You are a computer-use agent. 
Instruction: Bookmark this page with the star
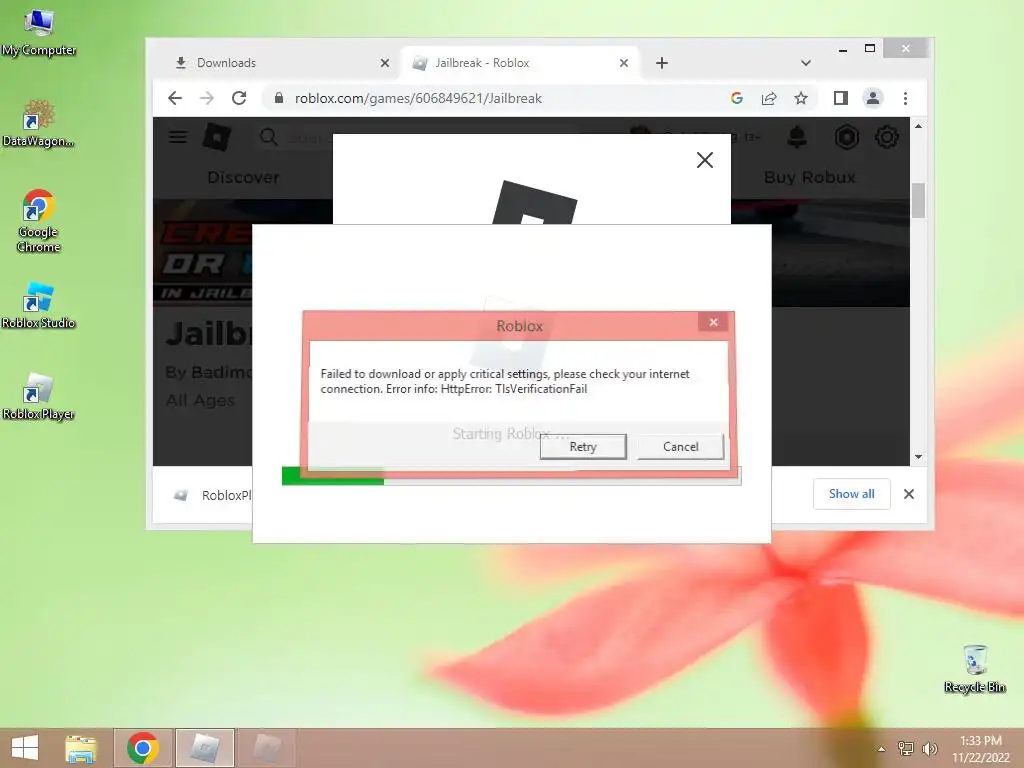(x=801, y=98)
